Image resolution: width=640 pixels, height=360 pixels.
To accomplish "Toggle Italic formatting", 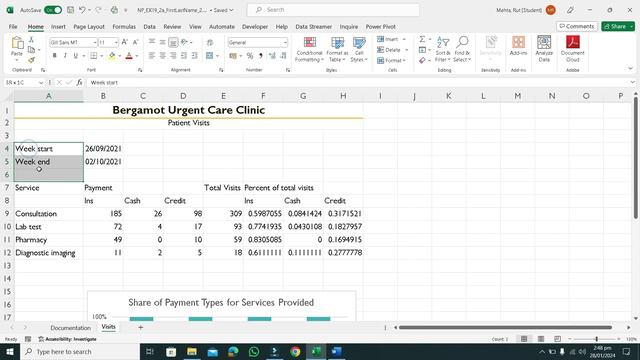I will coord(65,56).
